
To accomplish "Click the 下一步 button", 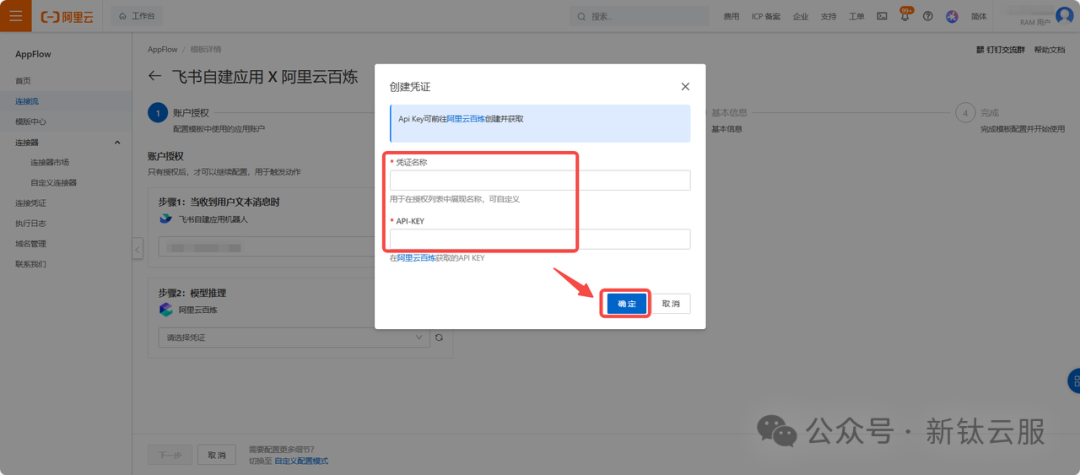I will (x=170, y=455).
